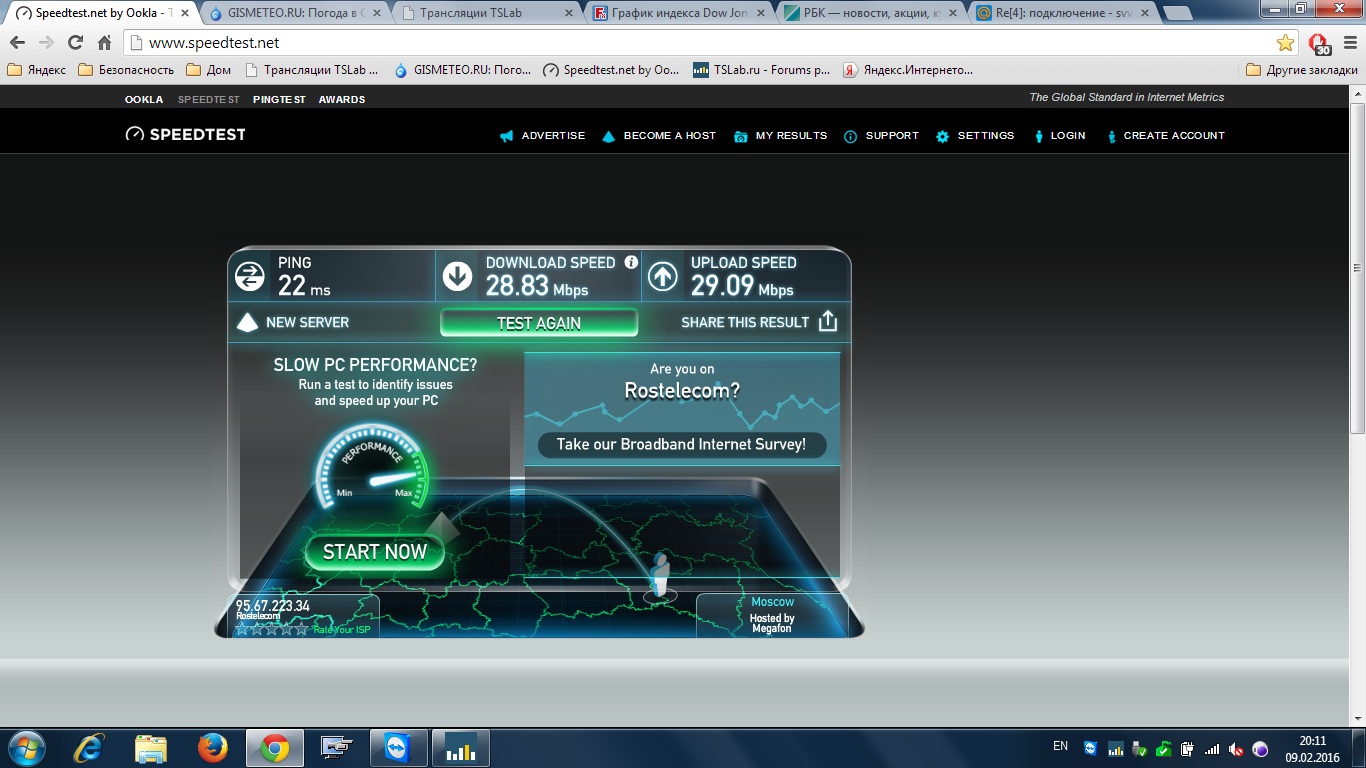Viewport: 1366px width, 768px height.
Task: Click the browser back arrow
Action: (x=17, y=43)
